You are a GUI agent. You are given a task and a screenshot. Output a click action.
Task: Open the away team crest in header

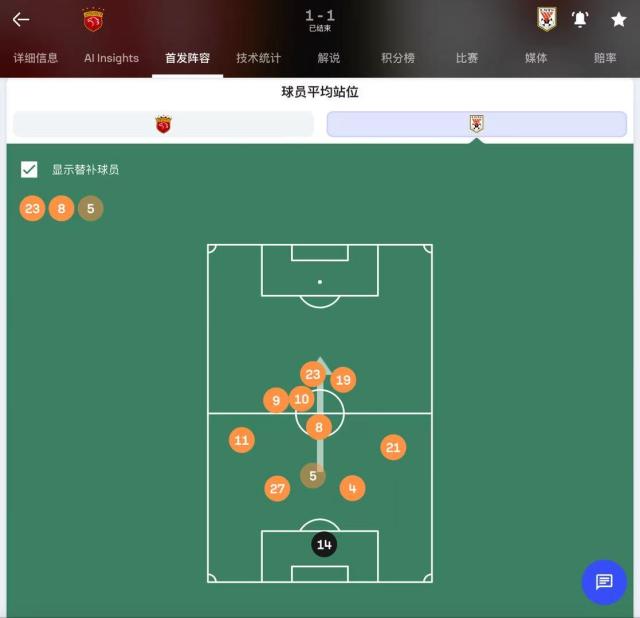click(x=547, y=19)
